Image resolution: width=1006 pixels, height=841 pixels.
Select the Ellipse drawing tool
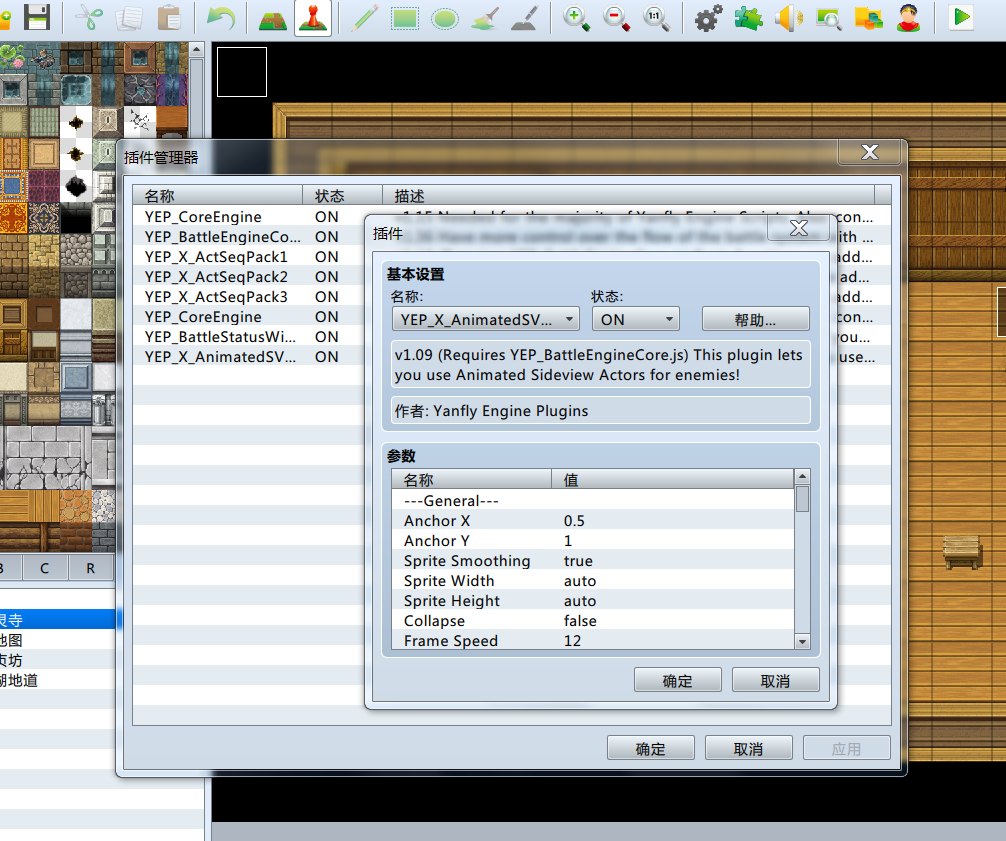coord(445,17)
